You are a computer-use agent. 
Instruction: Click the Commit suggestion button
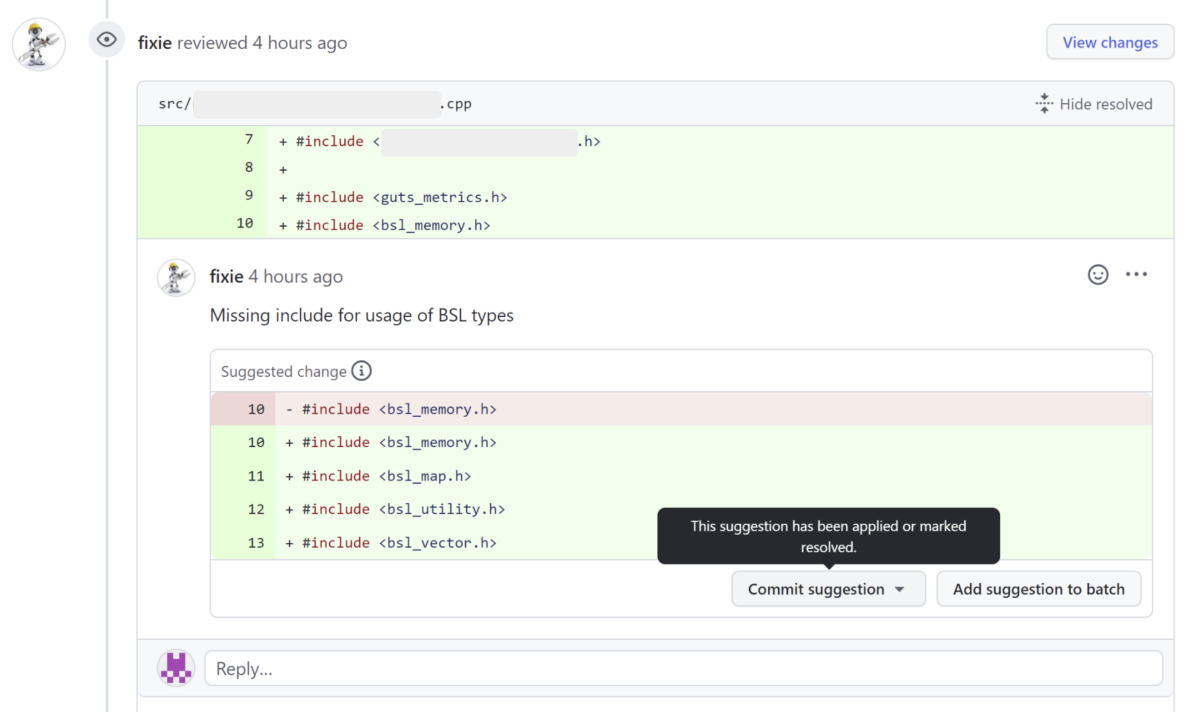pyautogui.click(x=816, y=589)
